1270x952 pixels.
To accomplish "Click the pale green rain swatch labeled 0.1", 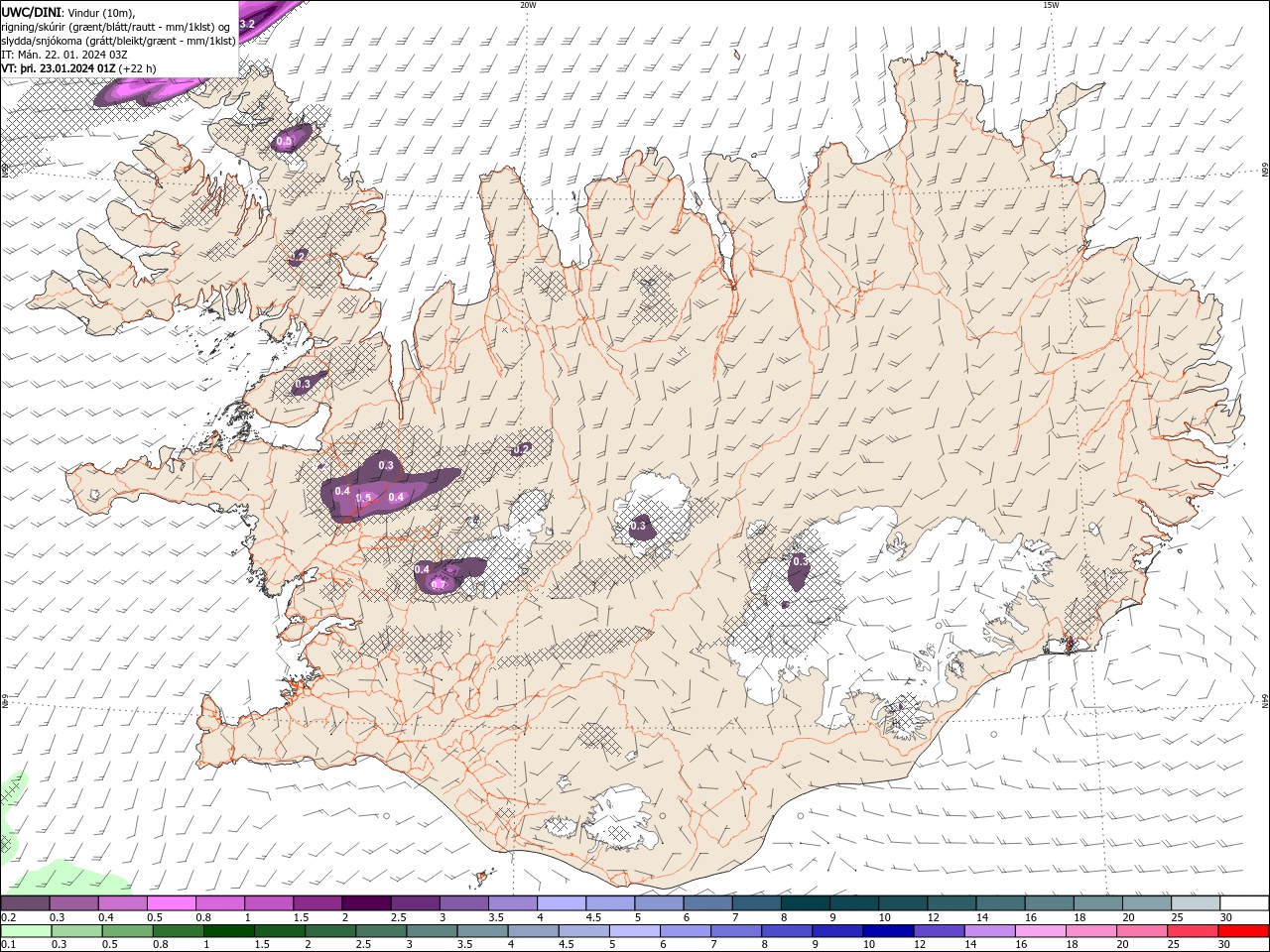I will [x=26, y=931].
